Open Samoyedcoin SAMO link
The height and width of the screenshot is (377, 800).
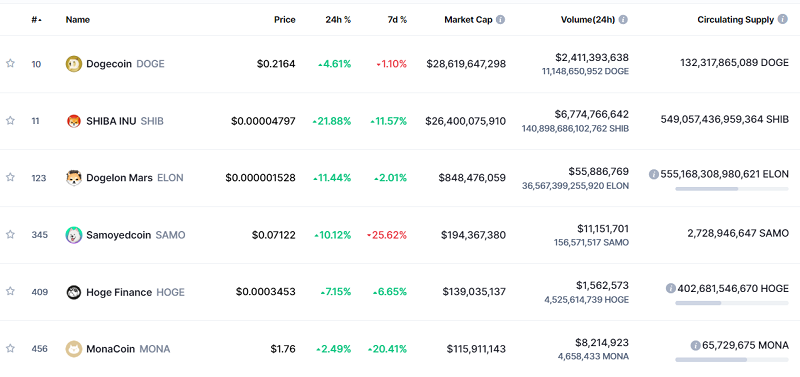(136, 235)
